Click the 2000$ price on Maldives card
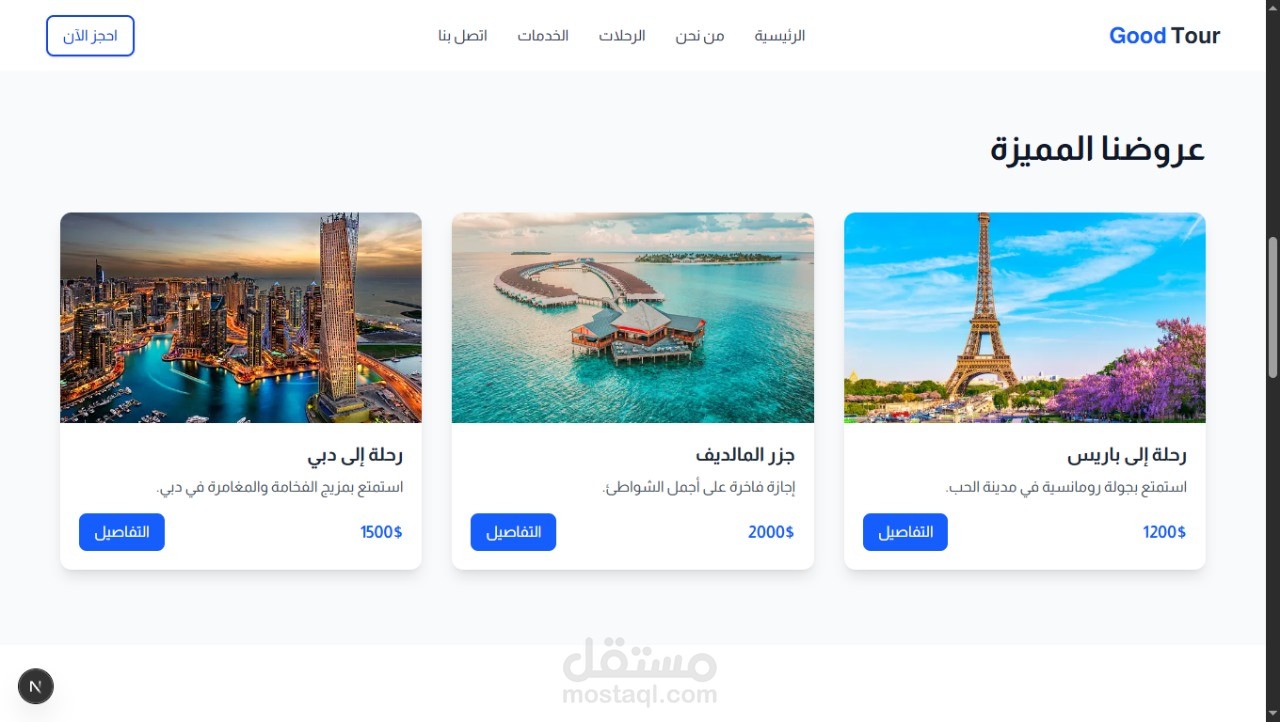The height and width of the screenshot is (722, 1280). (x=771, y=532)
